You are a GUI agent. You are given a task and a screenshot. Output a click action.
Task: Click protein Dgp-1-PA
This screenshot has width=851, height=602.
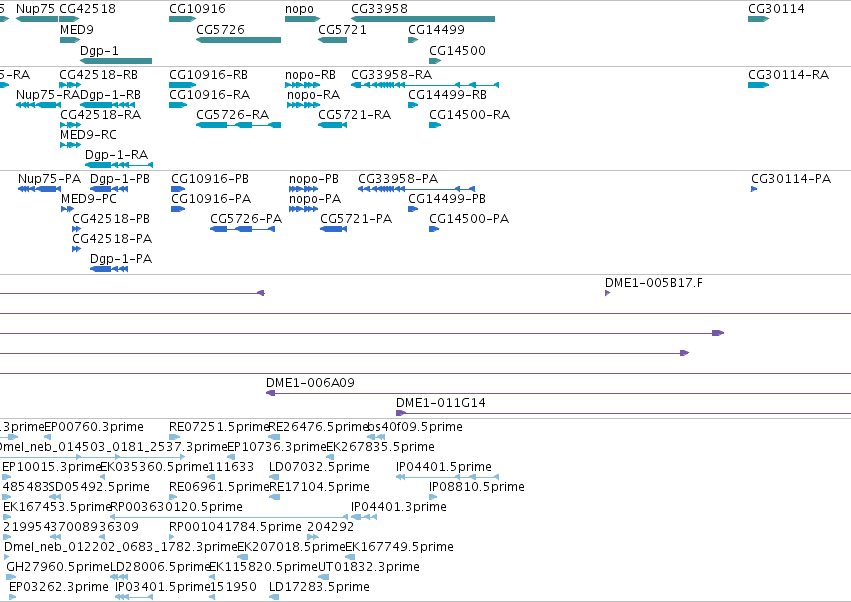pos(121,259)
